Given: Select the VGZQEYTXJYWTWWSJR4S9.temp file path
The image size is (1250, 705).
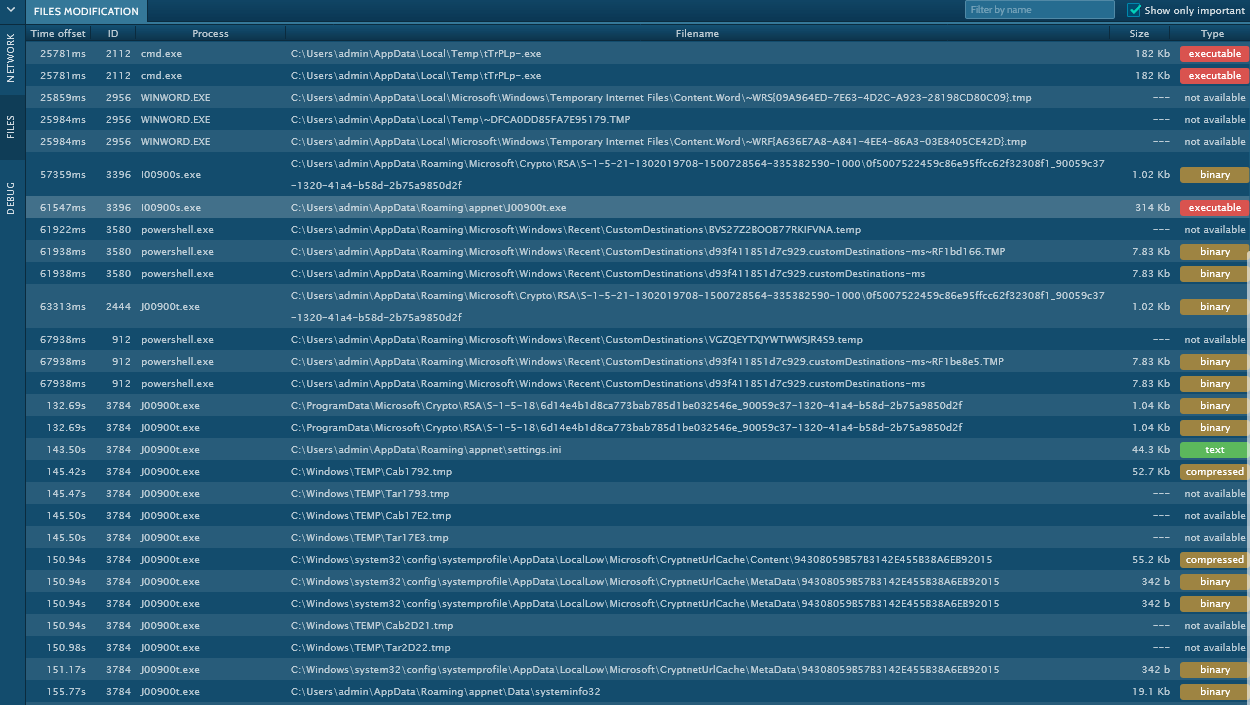Looking at the screenshot, I should 576,340.
